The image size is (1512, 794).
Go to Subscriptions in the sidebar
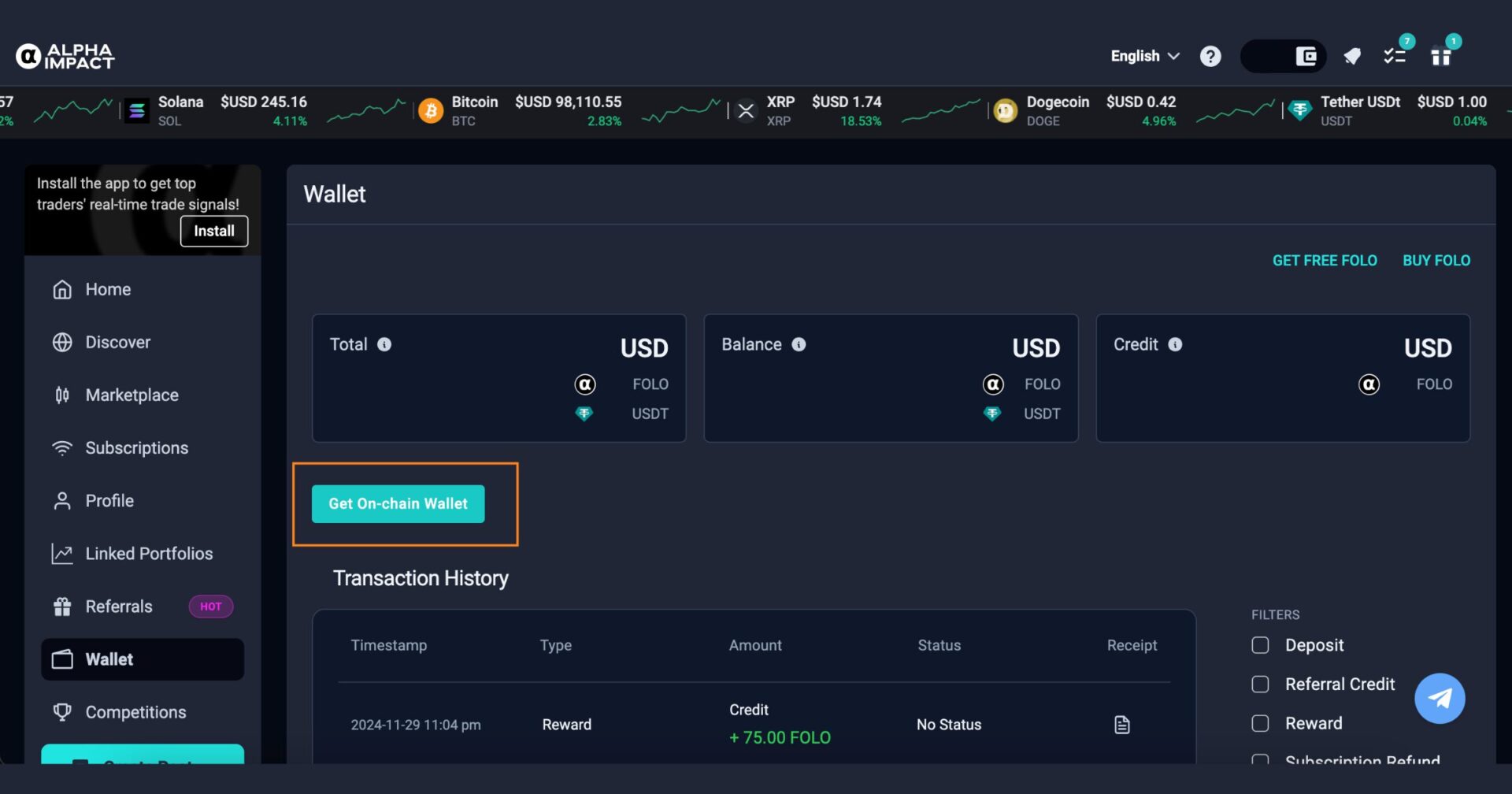click(x=143, y=448)
